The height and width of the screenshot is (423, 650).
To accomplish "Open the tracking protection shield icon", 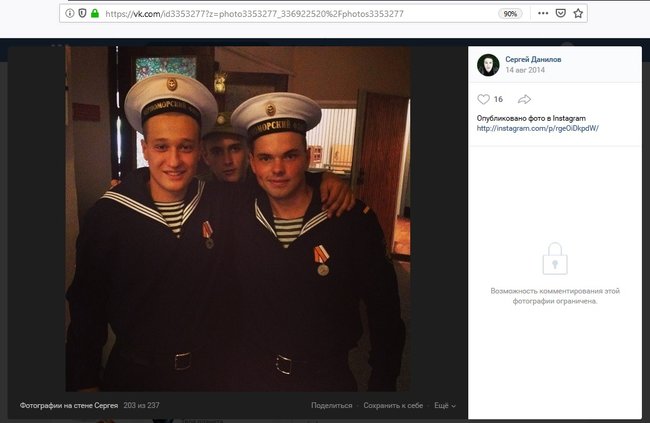I will 82,14.
